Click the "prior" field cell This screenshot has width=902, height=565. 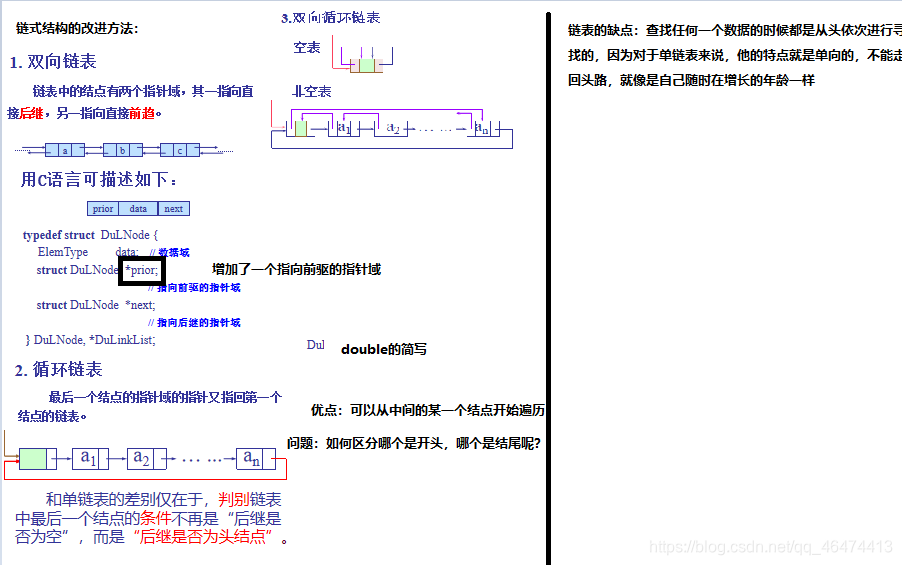tap(103, 209)
